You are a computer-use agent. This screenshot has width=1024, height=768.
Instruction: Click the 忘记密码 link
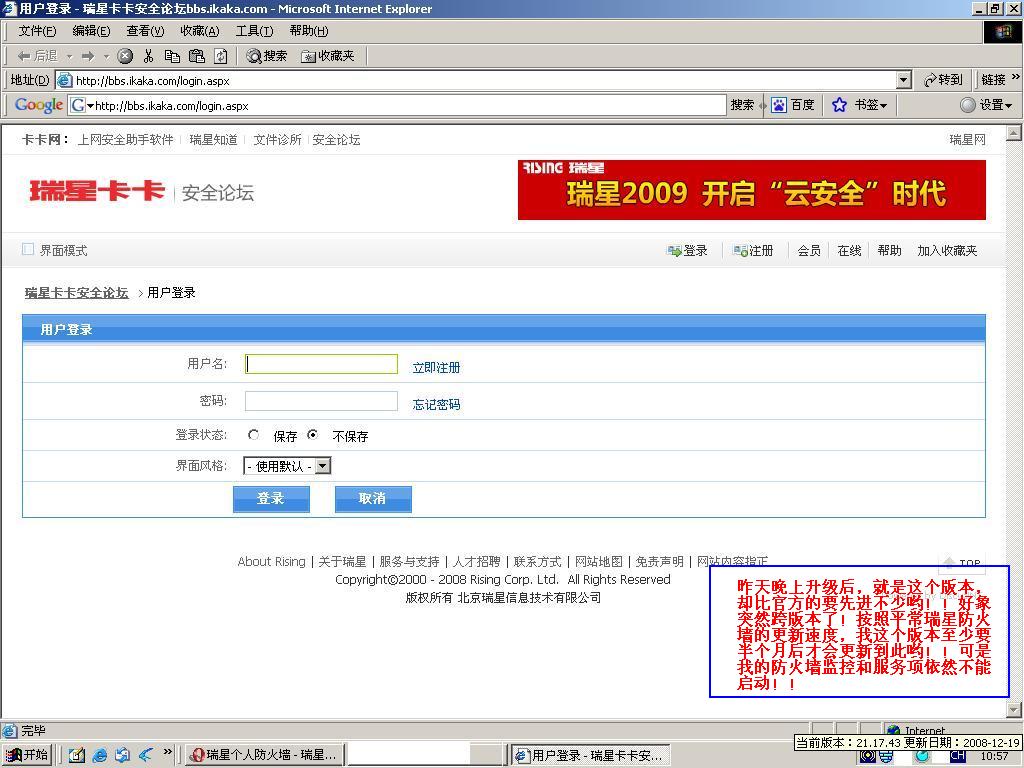[436, 405]
